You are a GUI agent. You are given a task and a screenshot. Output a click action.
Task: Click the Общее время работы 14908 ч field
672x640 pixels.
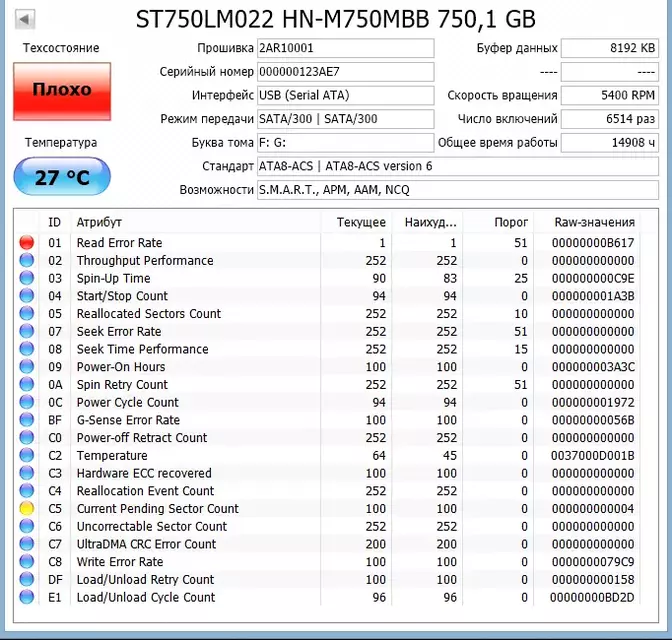[610, 142]
